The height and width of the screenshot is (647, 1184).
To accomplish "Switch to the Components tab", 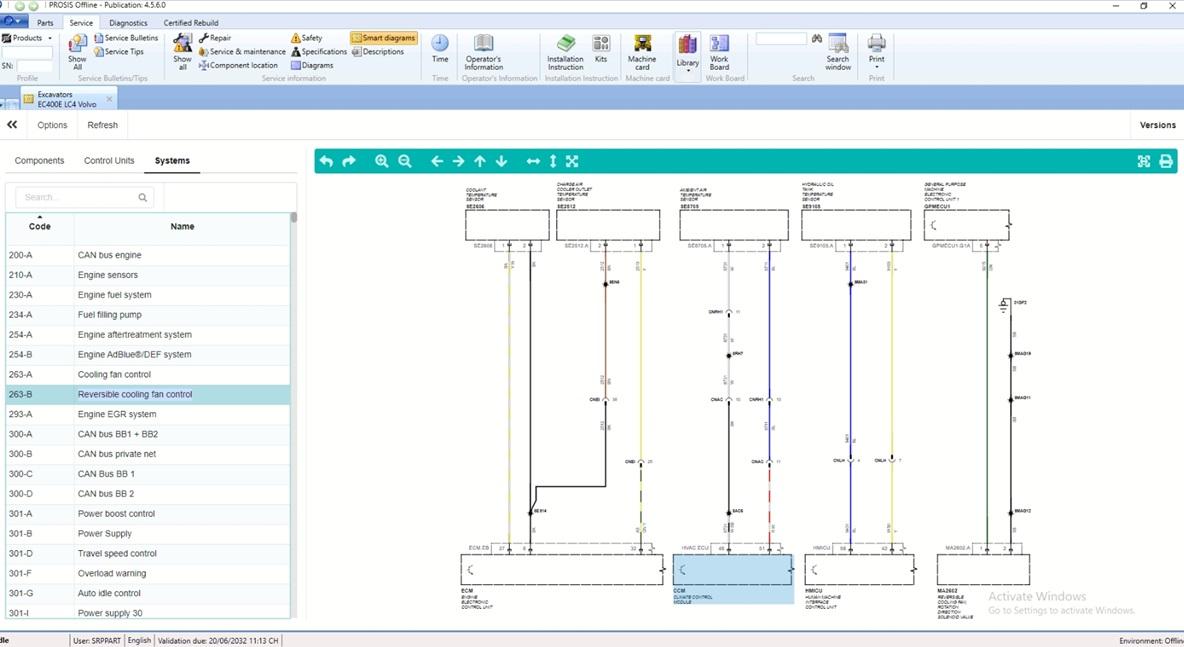I will [x=39, y=161].
